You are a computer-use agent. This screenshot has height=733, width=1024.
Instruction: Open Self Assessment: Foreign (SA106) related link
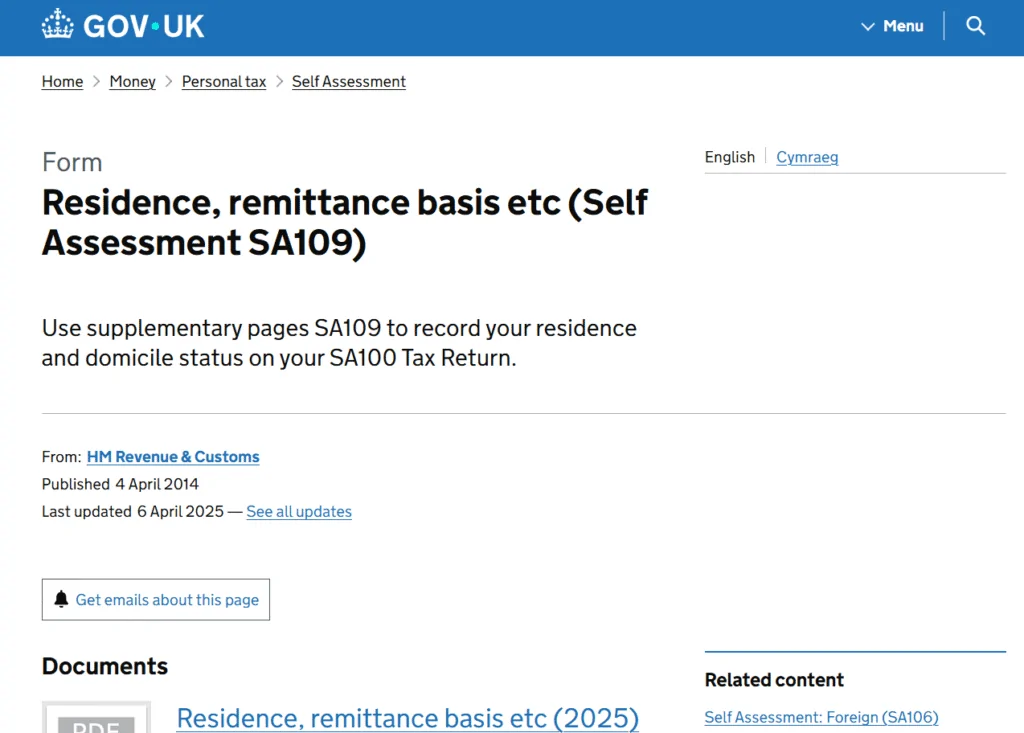[821, 717]
